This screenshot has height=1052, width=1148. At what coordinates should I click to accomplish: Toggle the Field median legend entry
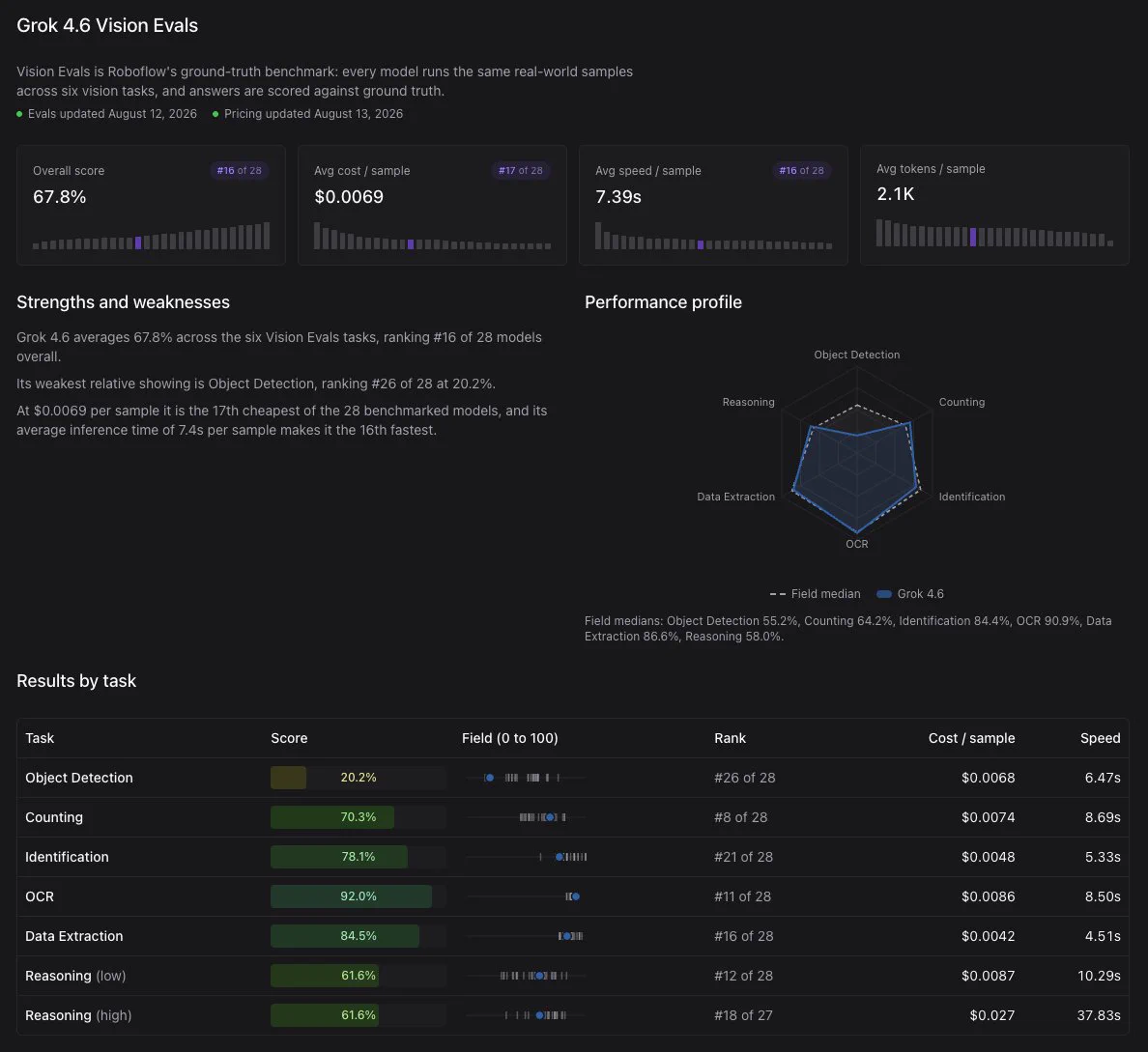click(x=815, y=594)
